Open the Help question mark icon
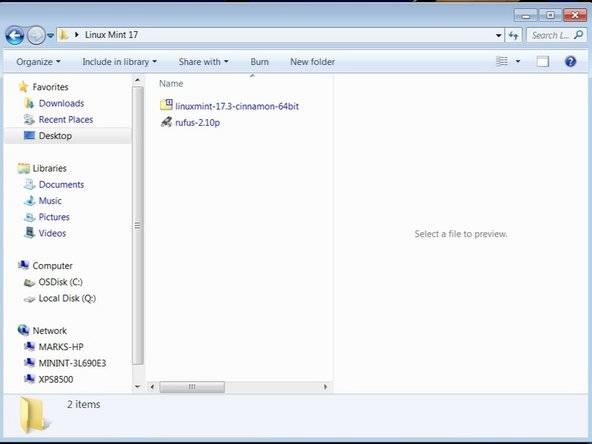The height and width of the screenshot is (444, 592). (x=570, y=61)
